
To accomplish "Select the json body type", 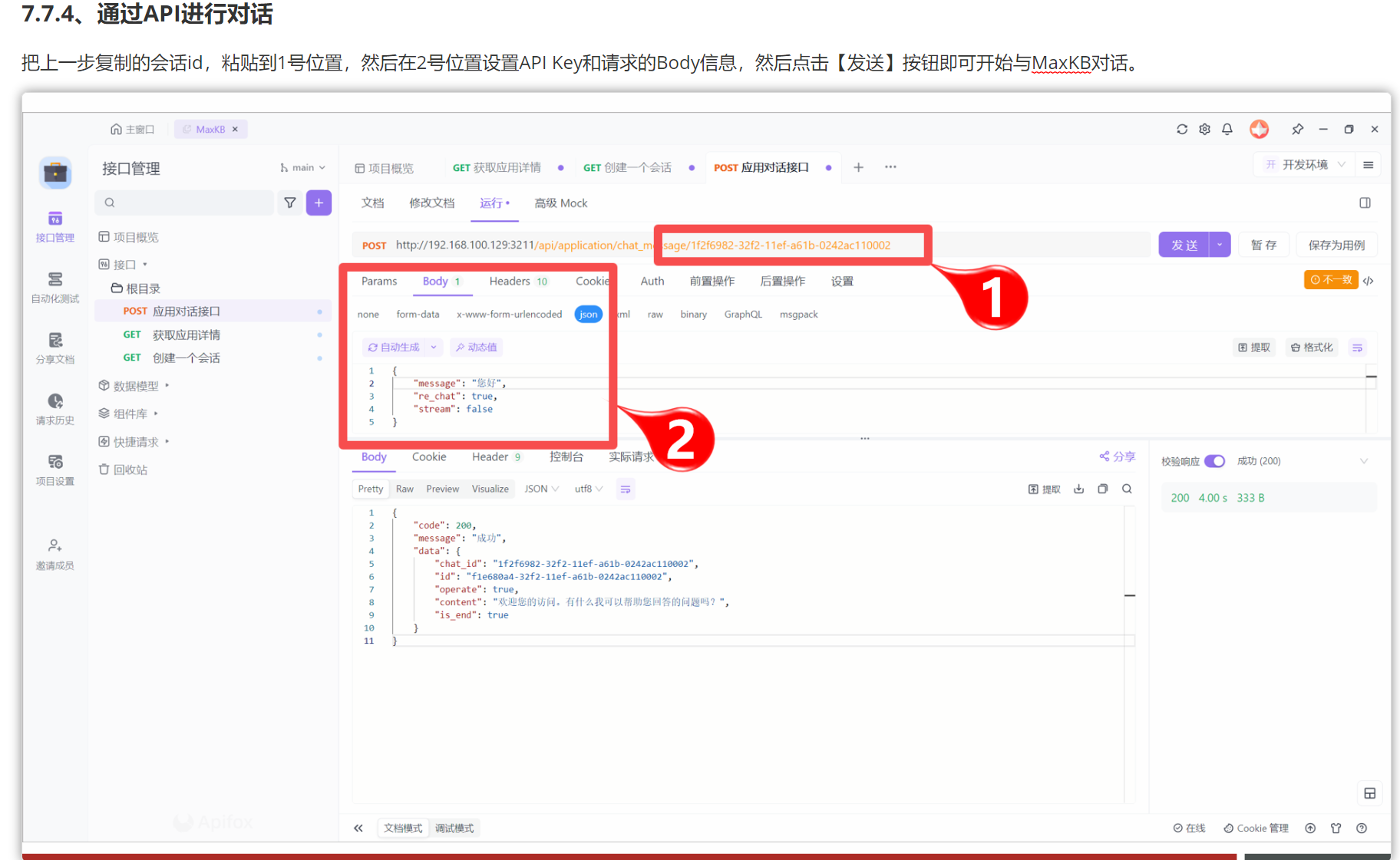I will click(x=588, y=315).
